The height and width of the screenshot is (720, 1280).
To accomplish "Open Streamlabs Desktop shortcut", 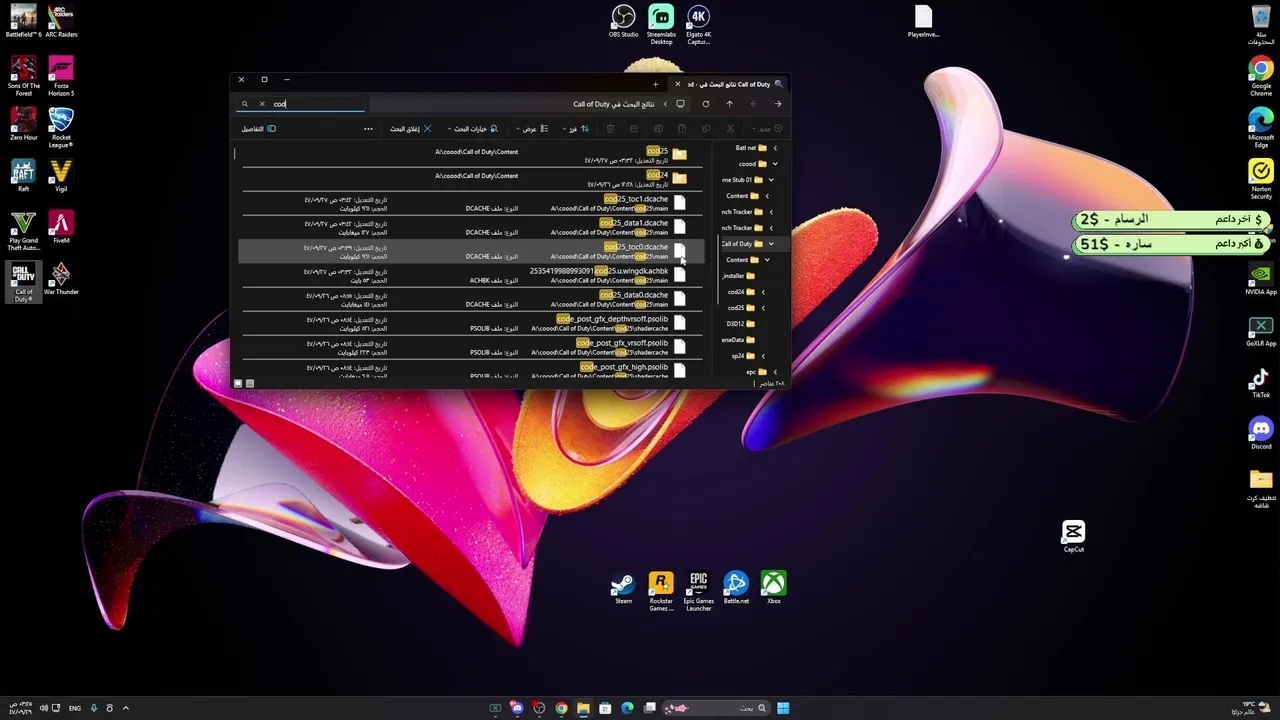I will [661, 25].
